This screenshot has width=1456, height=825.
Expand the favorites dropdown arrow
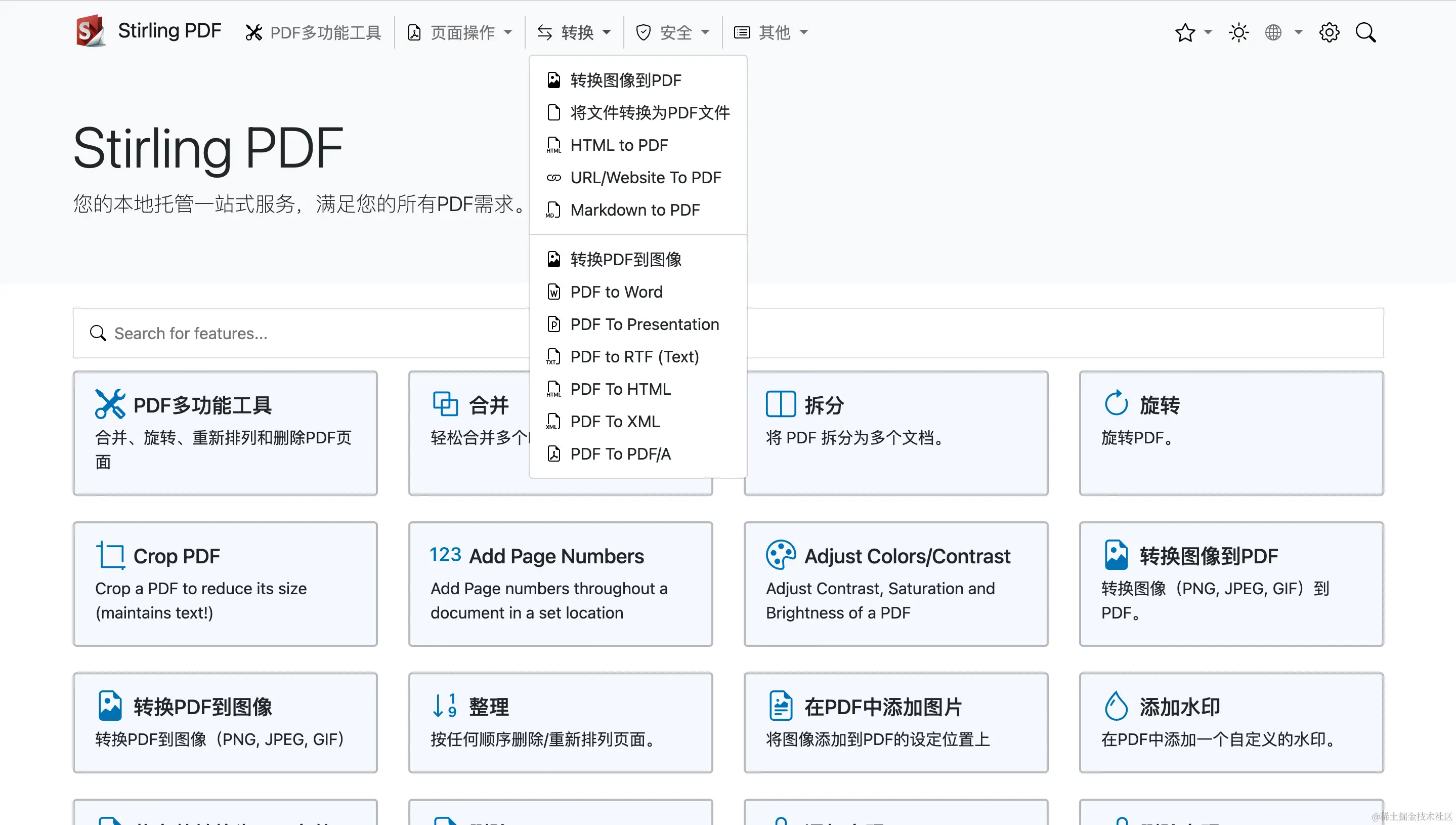point(1208,32)
